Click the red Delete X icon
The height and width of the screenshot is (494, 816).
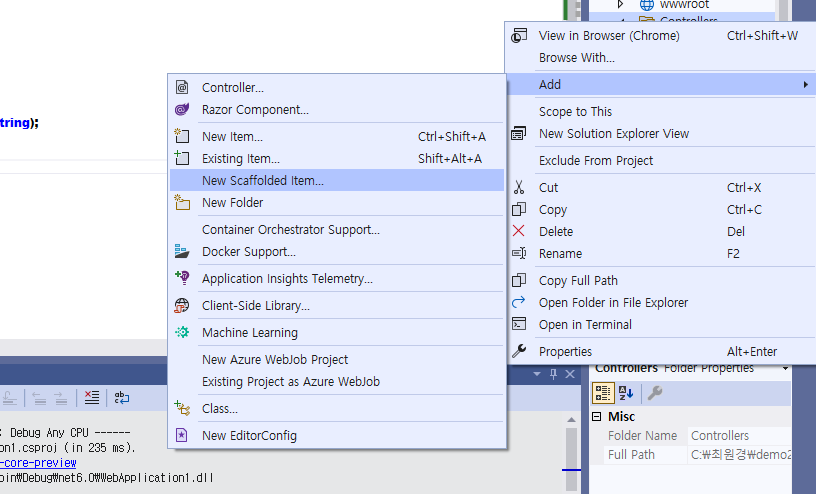point(518,231)
